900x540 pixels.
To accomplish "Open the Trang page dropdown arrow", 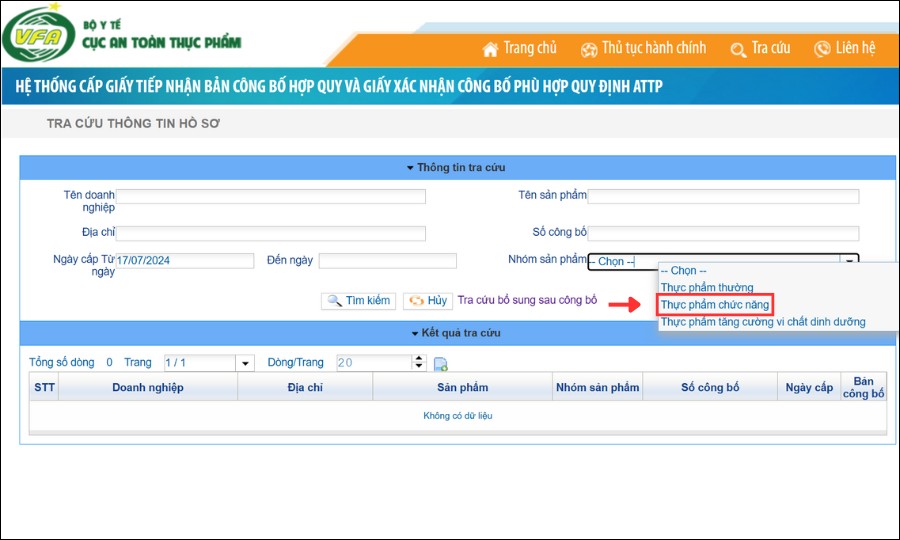I will (245, 363).
